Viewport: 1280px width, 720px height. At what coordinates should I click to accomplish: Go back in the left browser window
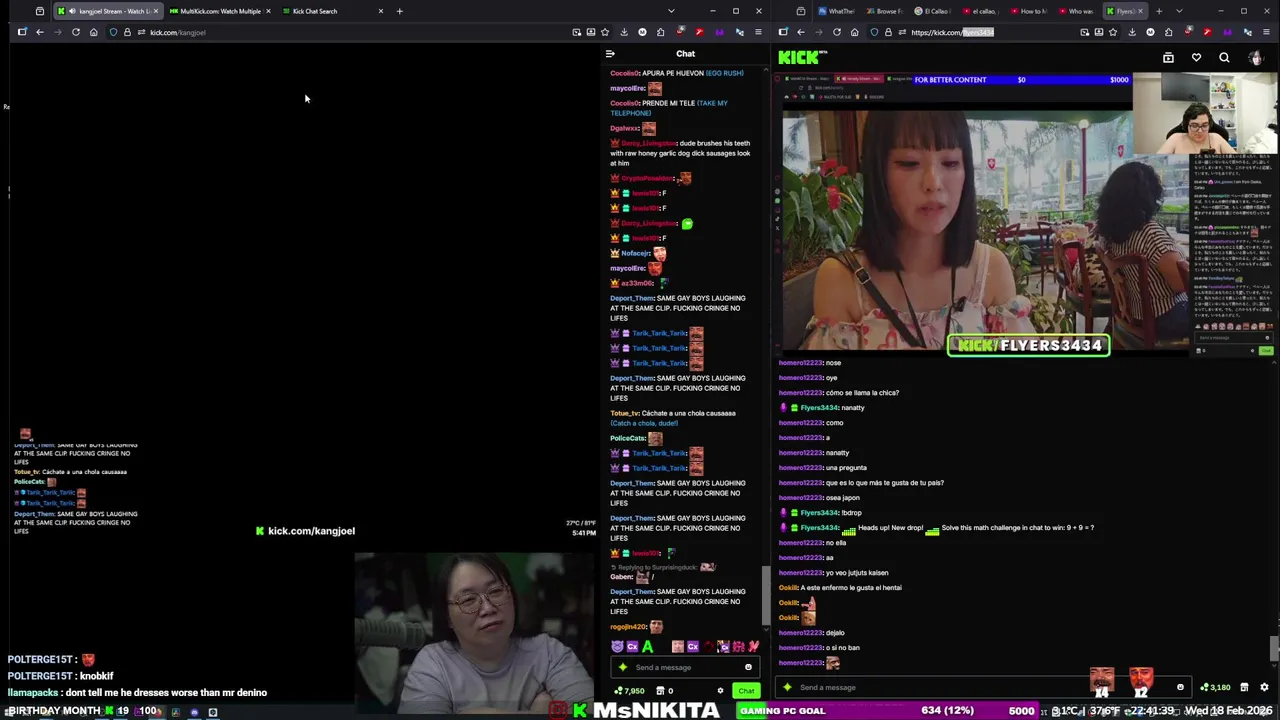(x=40, y=32)
